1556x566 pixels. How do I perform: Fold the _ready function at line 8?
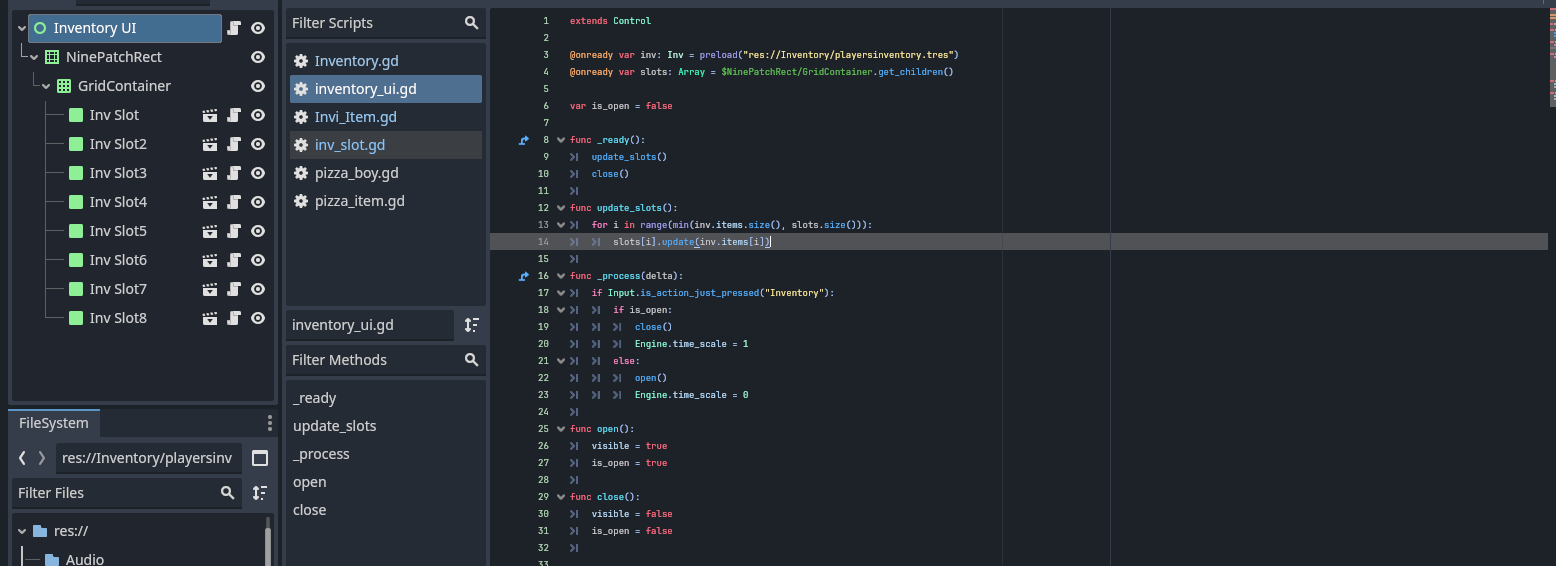560,140
